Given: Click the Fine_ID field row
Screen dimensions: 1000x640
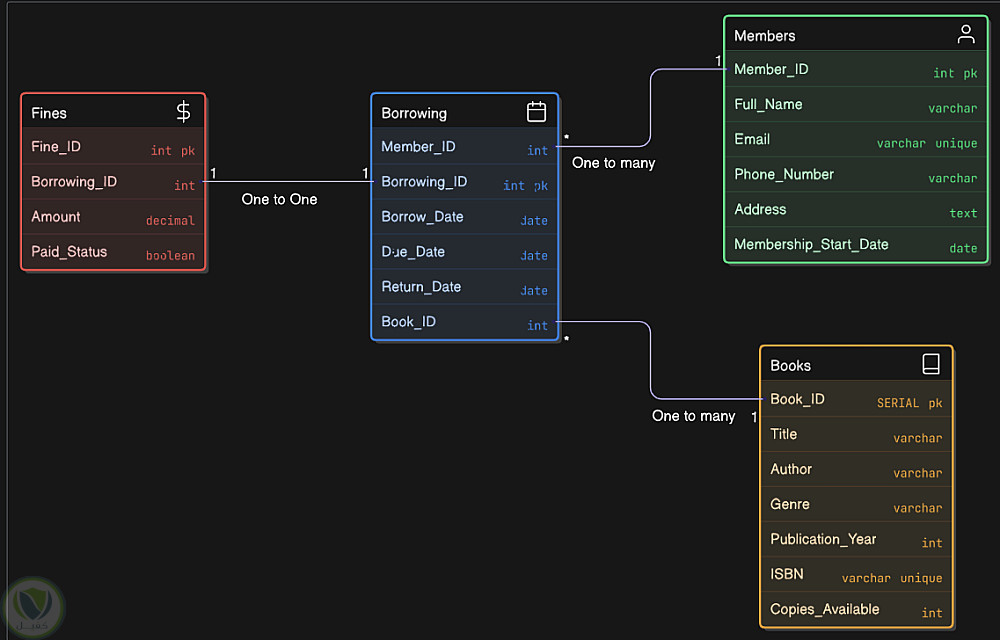Looking at the screenshot, I should click(113, 147).
